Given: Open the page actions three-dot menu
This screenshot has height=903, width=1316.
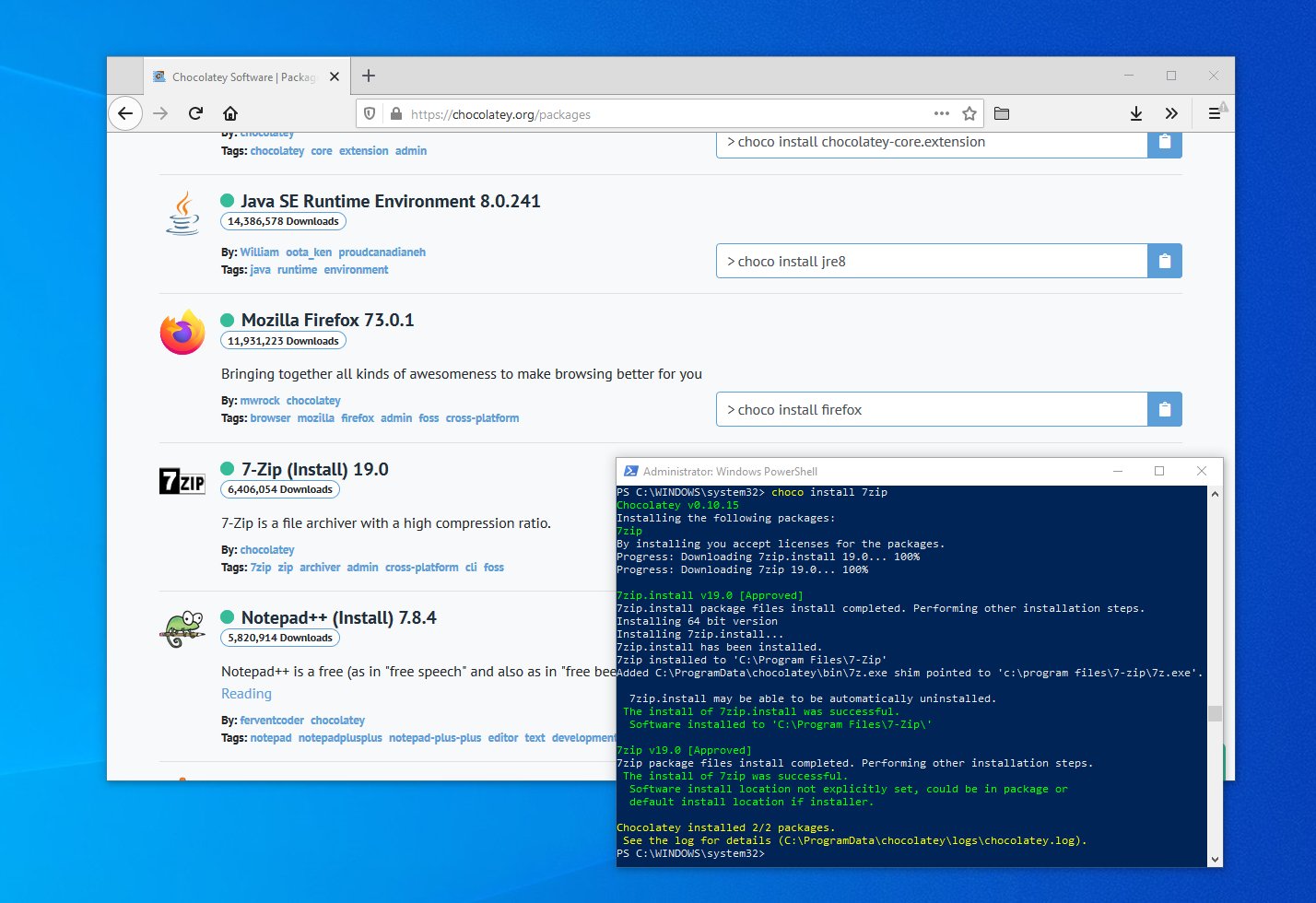Looking at the screenshot, I should [942, 113].
